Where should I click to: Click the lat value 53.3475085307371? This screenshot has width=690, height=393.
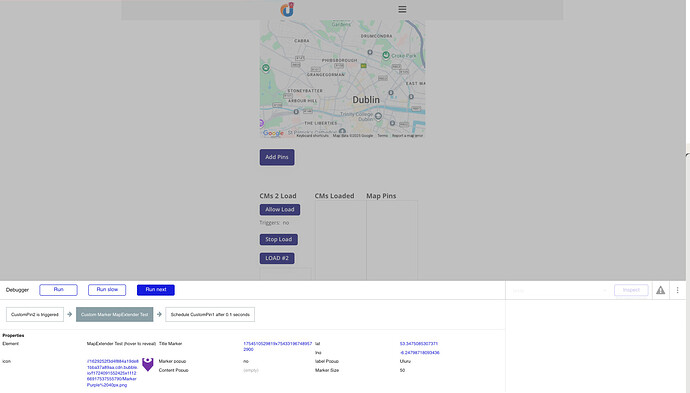(x=419, y=344)
